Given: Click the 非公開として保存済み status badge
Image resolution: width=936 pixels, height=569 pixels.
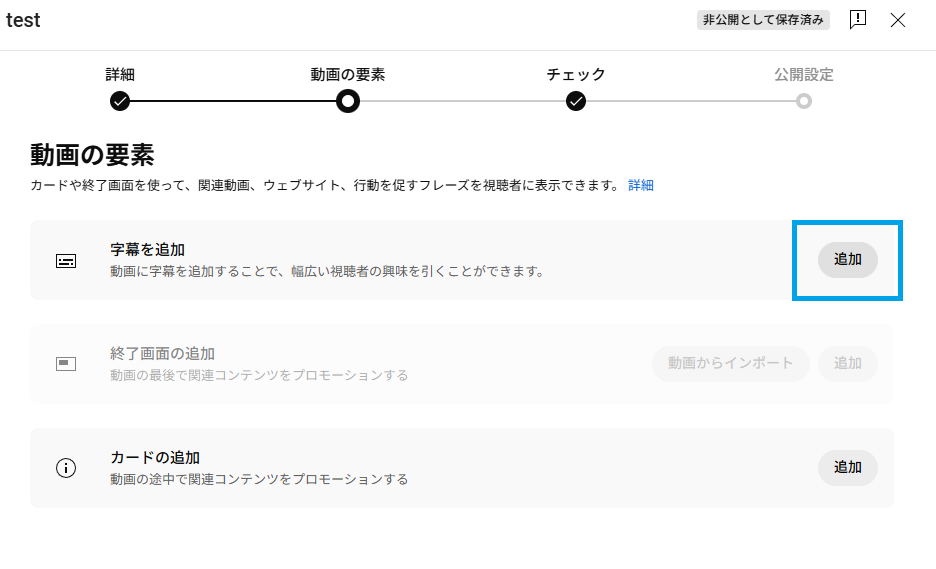Looking at the screenshot, I should tap(764, 20).
